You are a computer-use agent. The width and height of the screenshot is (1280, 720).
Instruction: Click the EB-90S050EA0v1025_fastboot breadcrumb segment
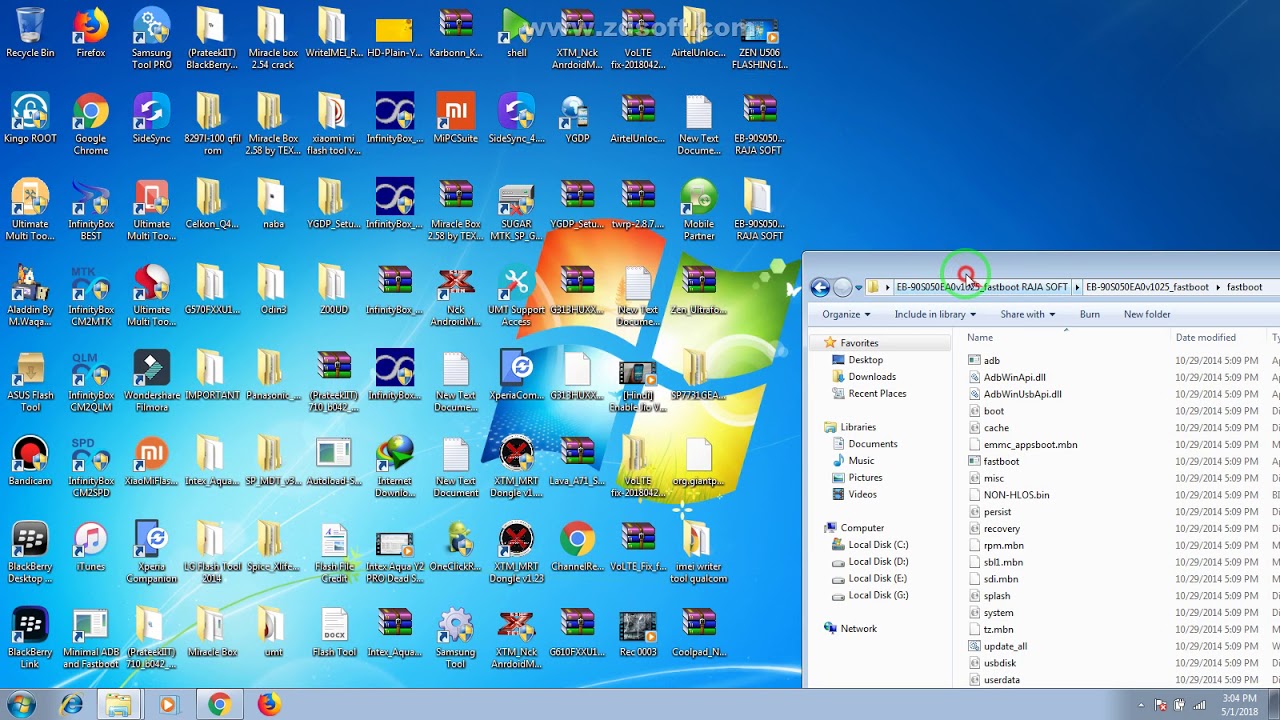tap(1147, 287)
